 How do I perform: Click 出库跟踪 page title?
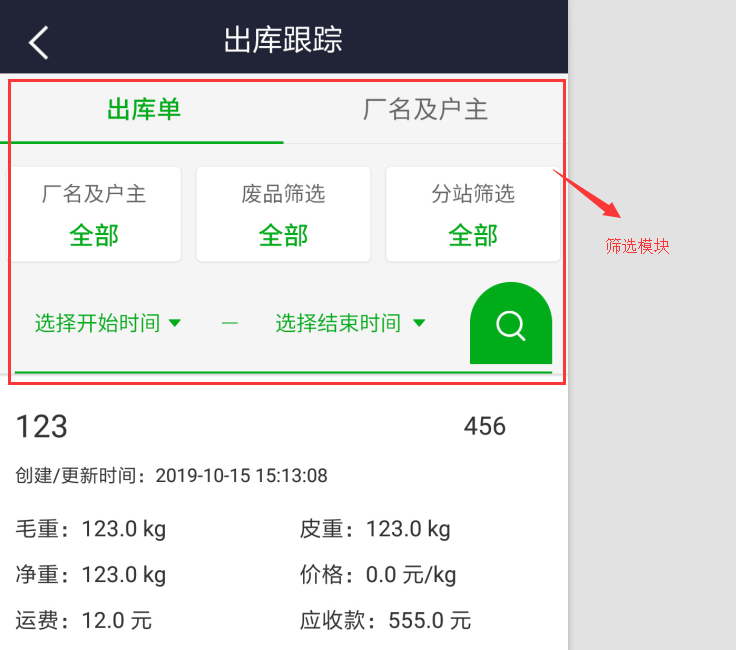coord(283,40)
